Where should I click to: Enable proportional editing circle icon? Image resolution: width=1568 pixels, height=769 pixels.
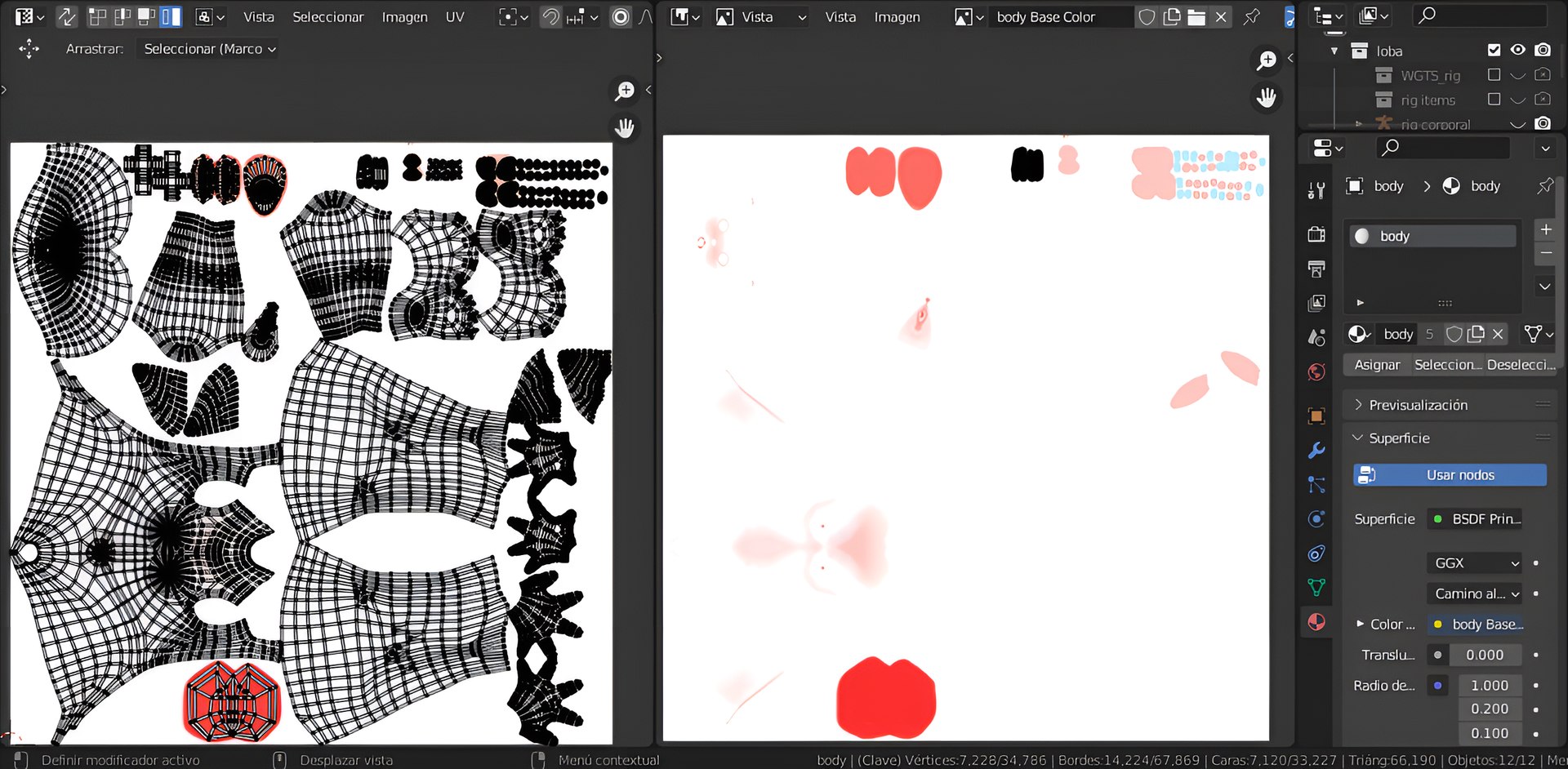pyautogui.click(x=621, y=16)
